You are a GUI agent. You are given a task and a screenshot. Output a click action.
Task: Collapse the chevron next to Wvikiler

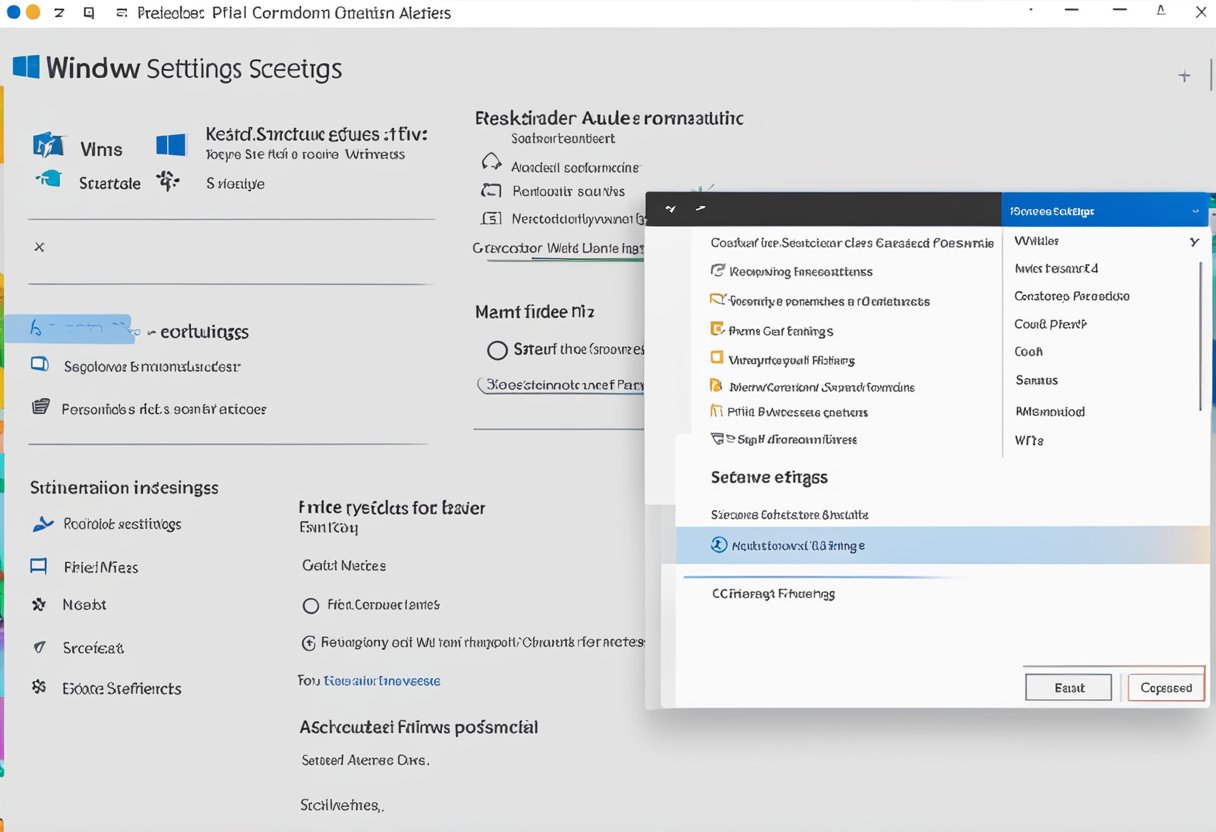coord(1194,242)
